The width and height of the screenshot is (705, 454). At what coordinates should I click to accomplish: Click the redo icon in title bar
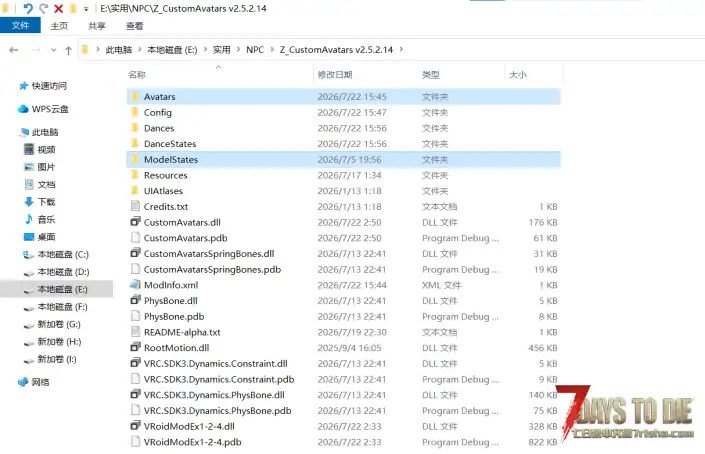point(44,8)
